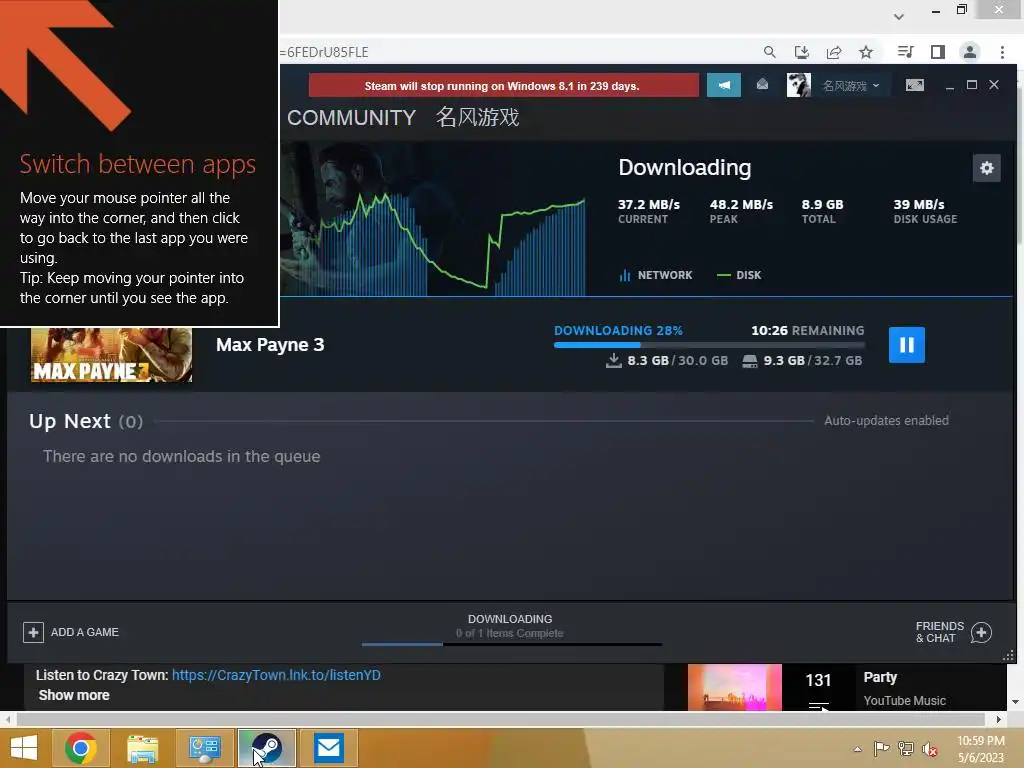1024x768 pixels.
Task: Open download settings gear icon
Action: (986, 168)
